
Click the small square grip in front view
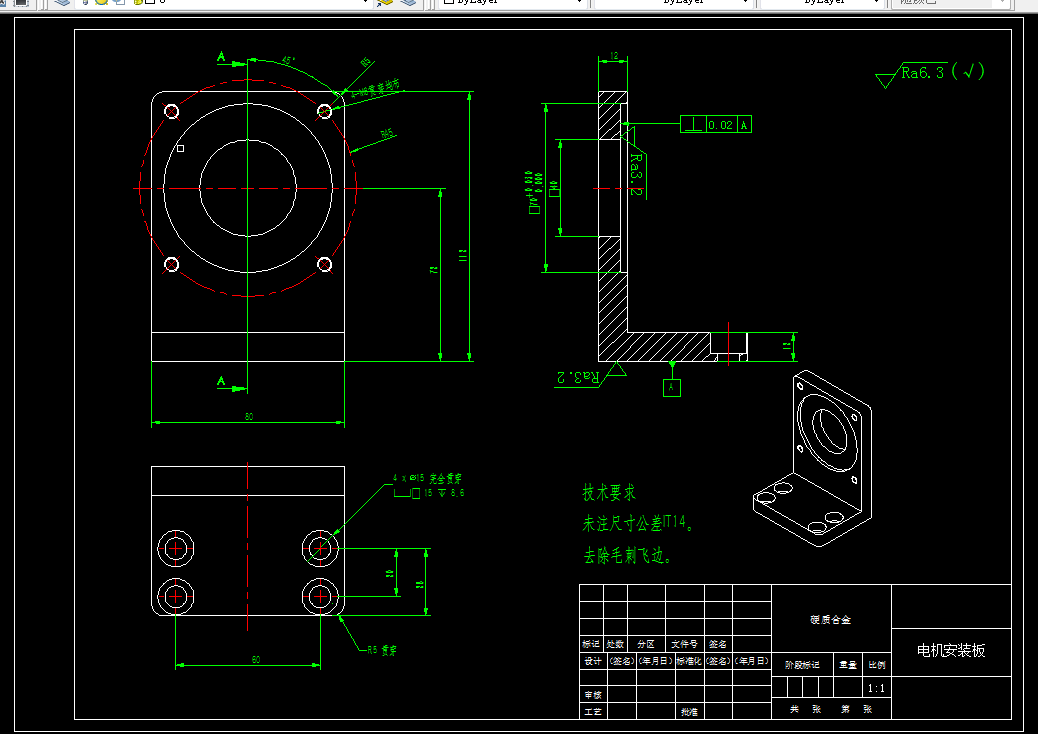181,148
